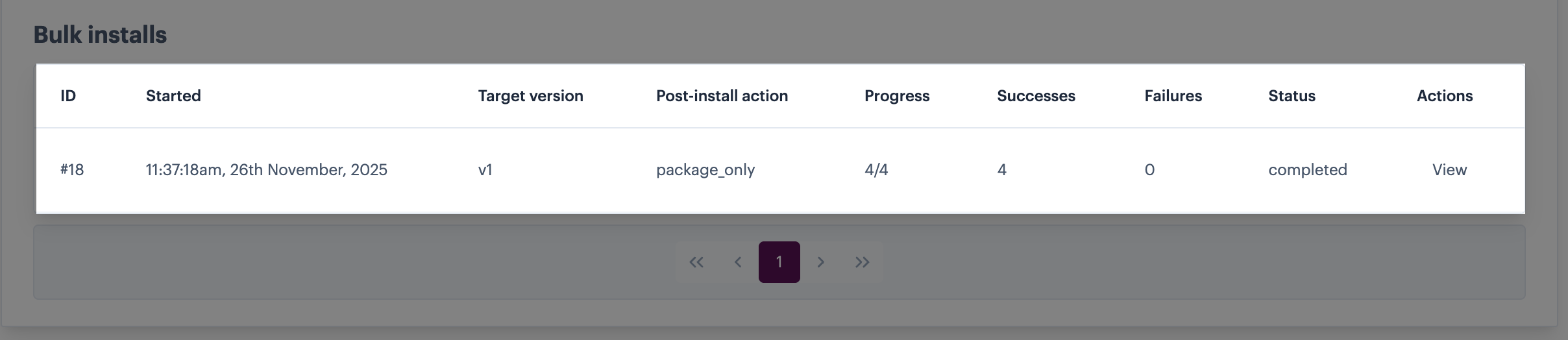The width and height of the screenshot is (1568, 340).
Task: Click the 26th November start timestamp
Action: pos(266,170)
